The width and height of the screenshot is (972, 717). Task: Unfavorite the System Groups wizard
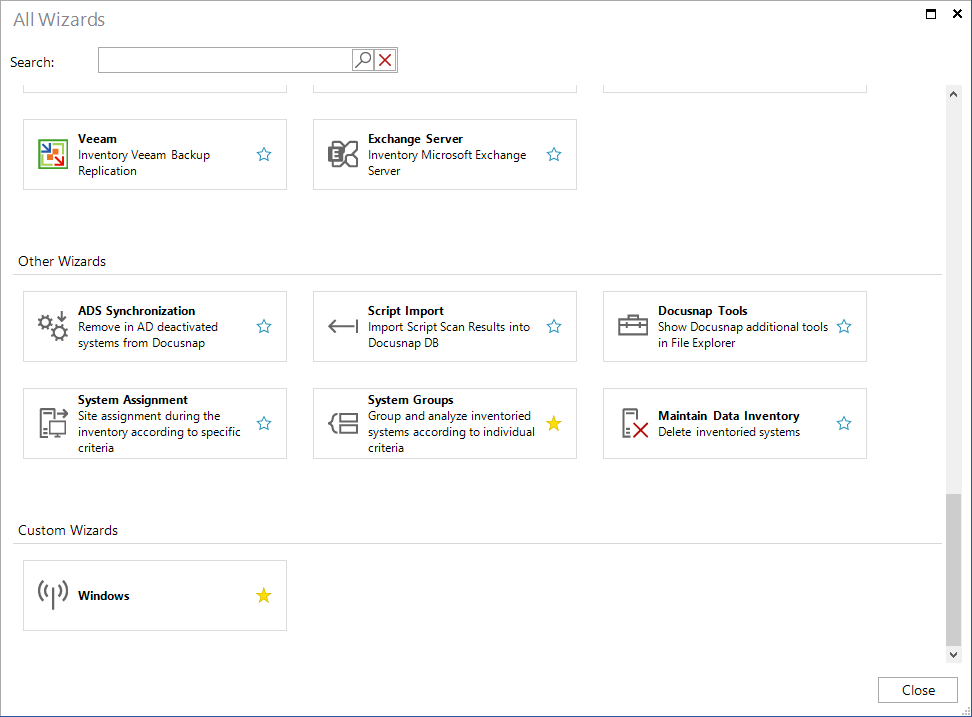(554, 423)
